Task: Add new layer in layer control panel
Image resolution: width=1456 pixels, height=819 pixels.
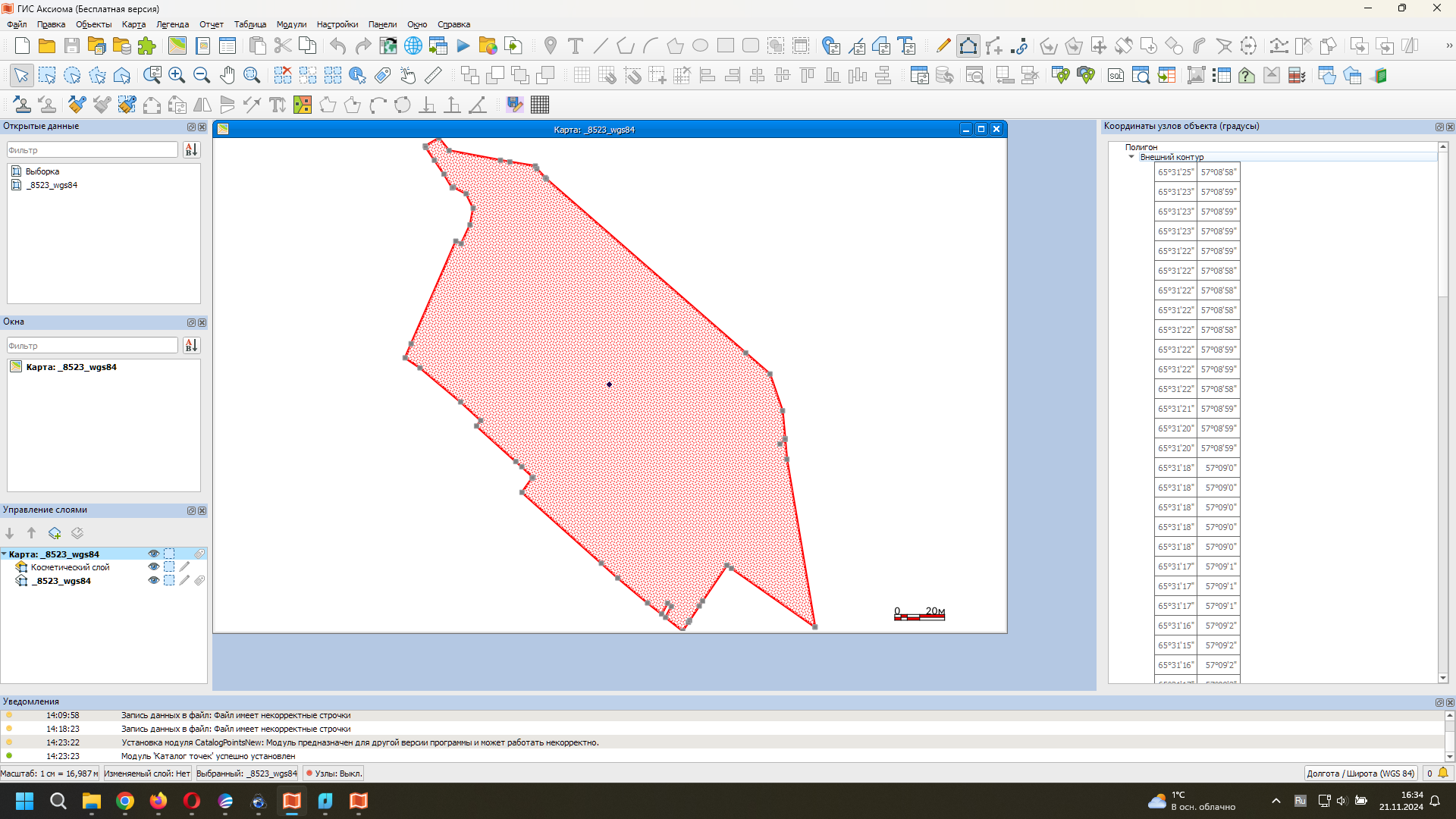Action: click(55, 533)
